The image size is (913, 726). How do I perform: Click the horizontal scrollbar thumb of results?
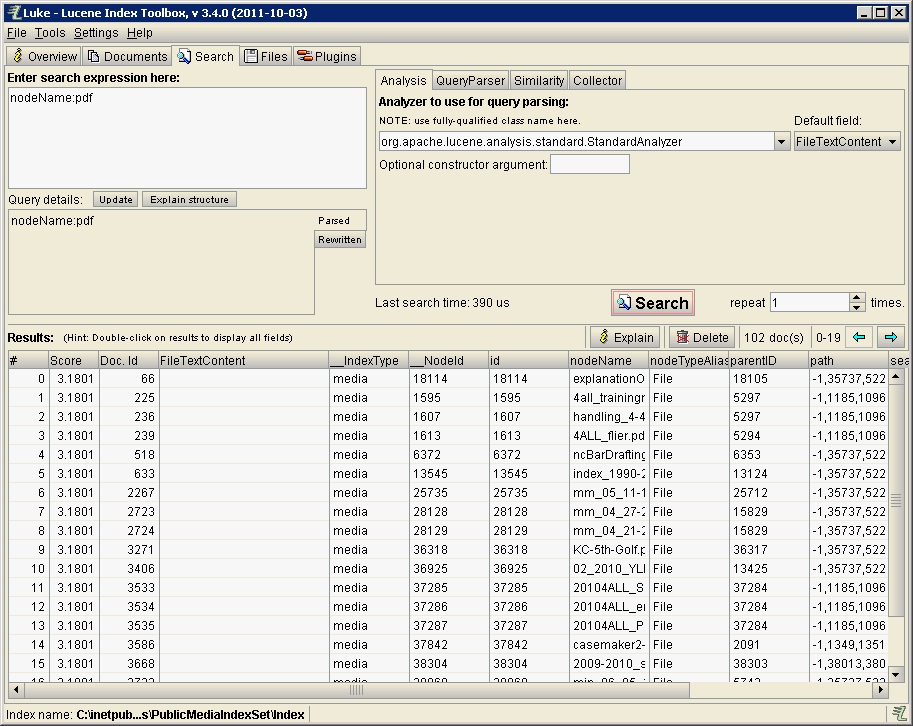click(356, 689)
